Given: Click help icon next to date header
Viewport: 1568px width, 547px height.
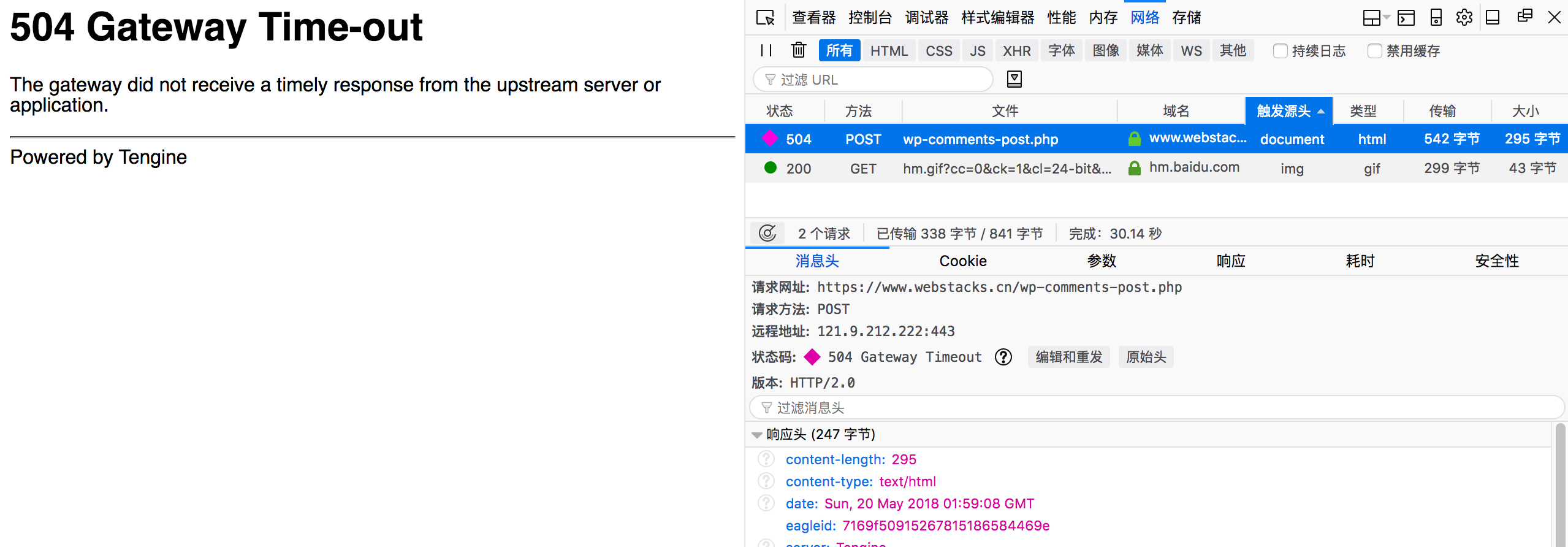Looking at the screenshot, I should tap(766, 503).
